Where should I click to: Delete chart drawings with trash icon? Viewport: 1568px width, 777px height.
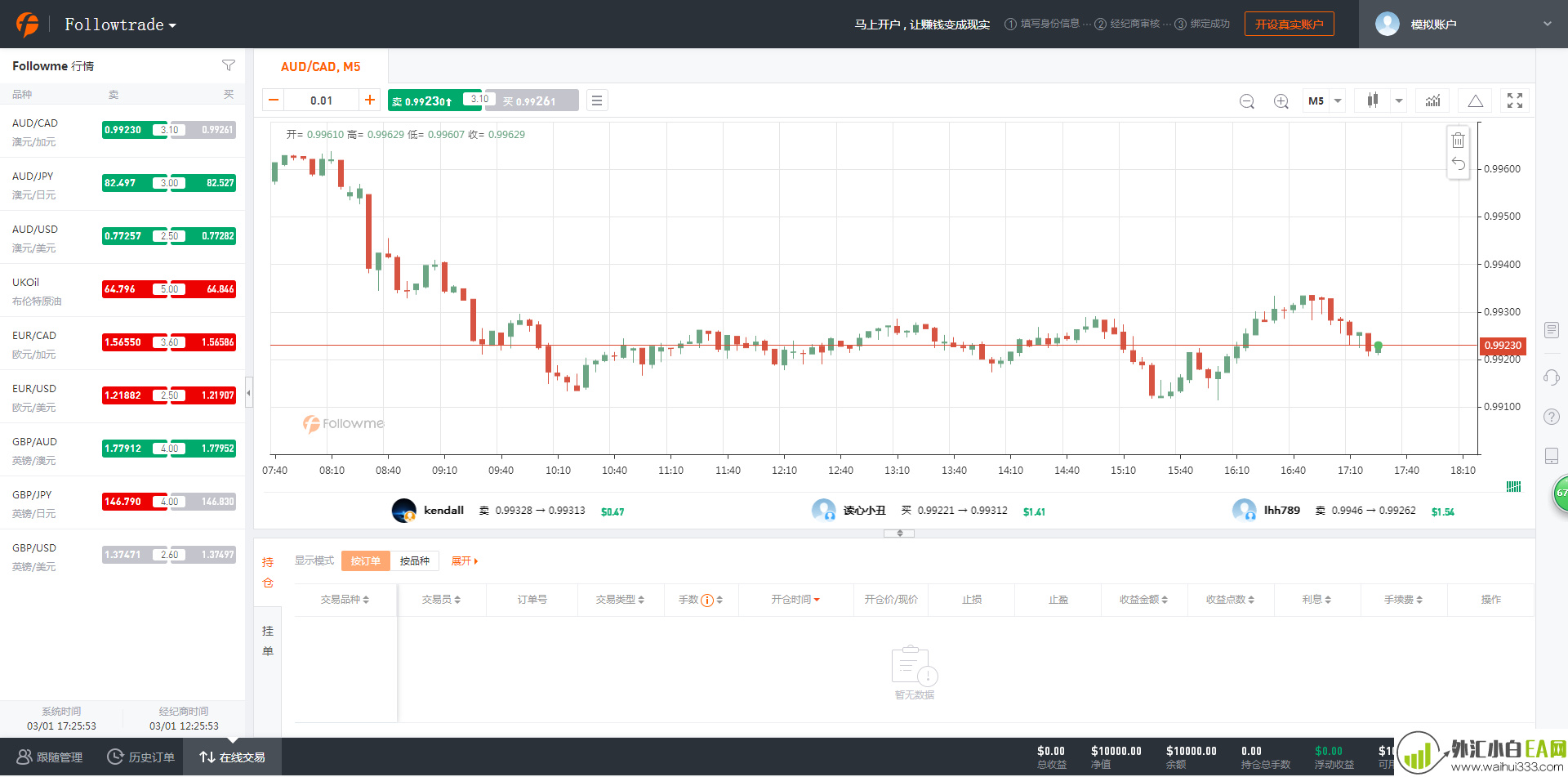pyautogui.click(x=1459, y=140)
